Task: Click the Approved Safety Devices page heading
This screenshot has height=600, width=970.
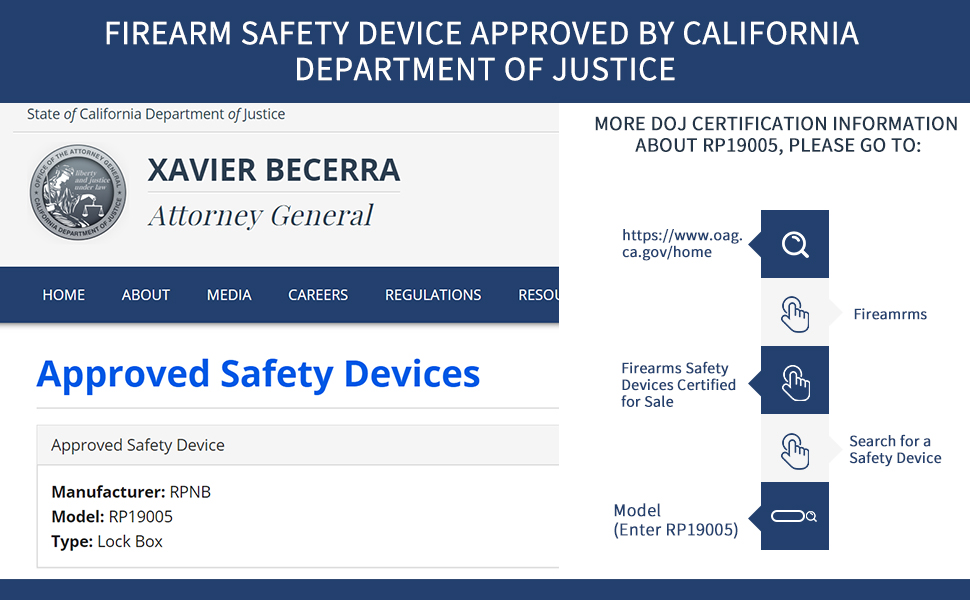Action: coord(258,374)
